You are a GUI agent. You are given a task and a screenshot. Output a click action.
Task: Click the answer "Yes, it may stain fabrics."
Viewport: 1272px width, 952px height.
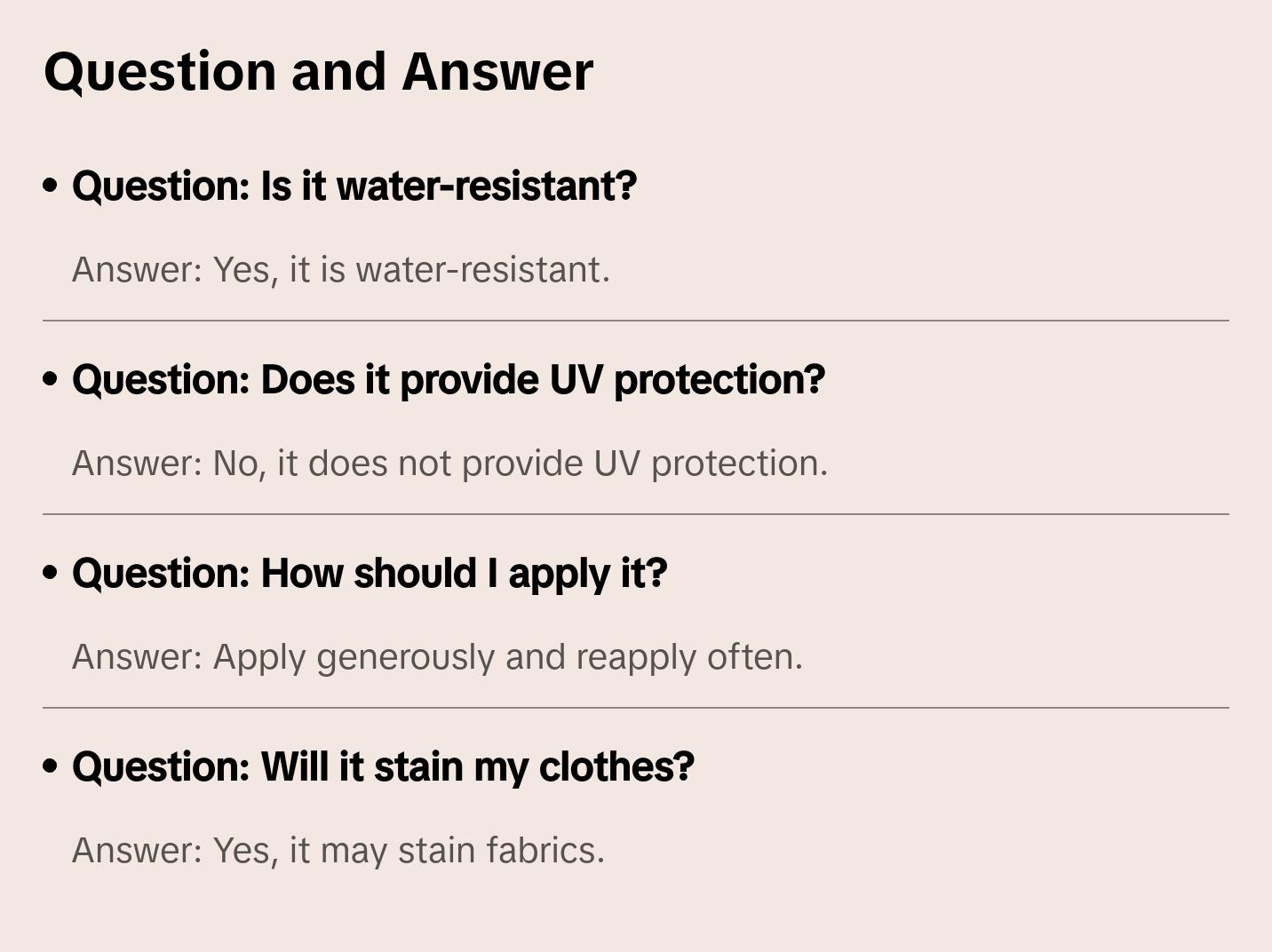click(338, 851)
